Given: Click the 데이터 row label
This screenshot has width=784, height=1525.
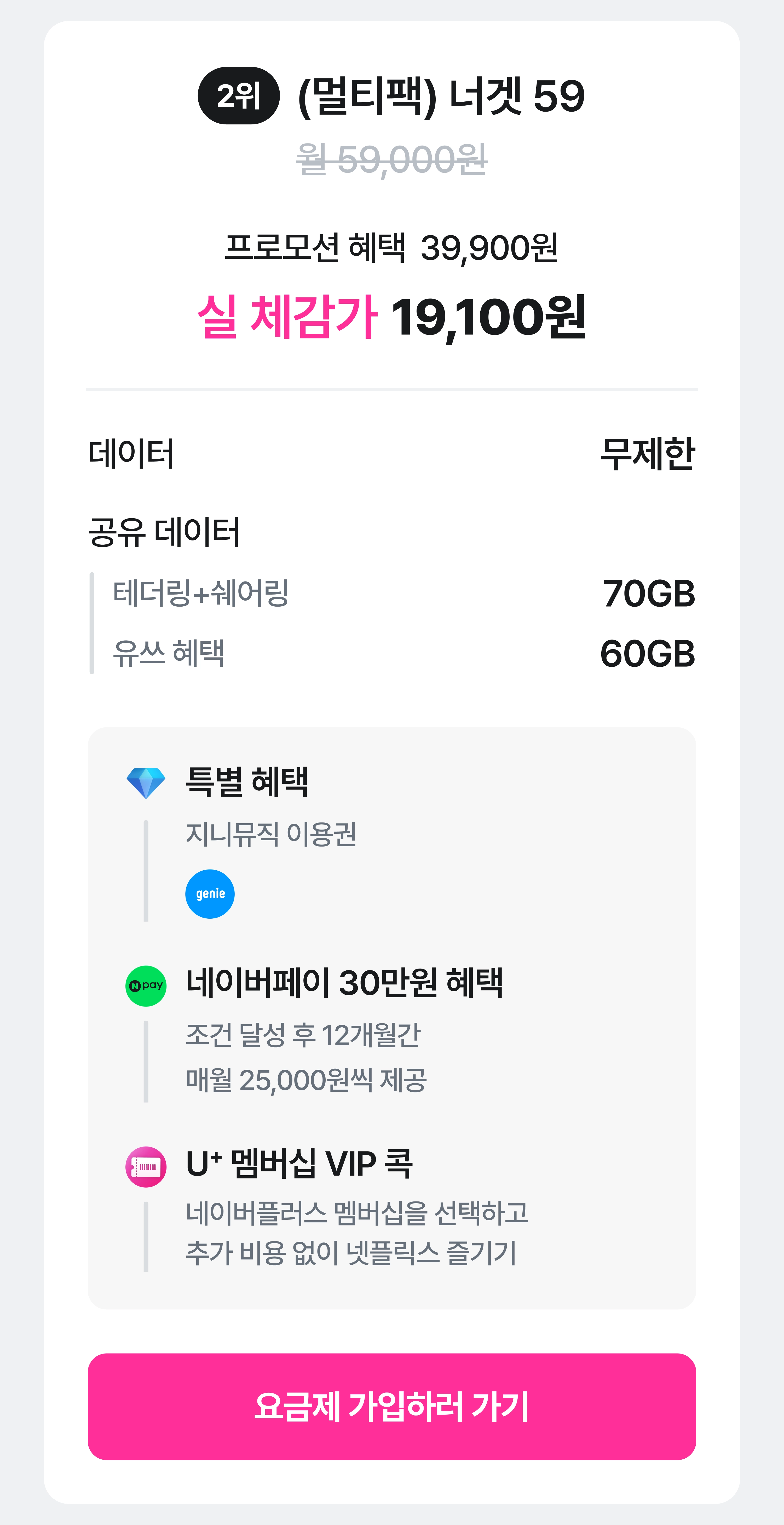Looking at the screenshot, I should [131, 454].
